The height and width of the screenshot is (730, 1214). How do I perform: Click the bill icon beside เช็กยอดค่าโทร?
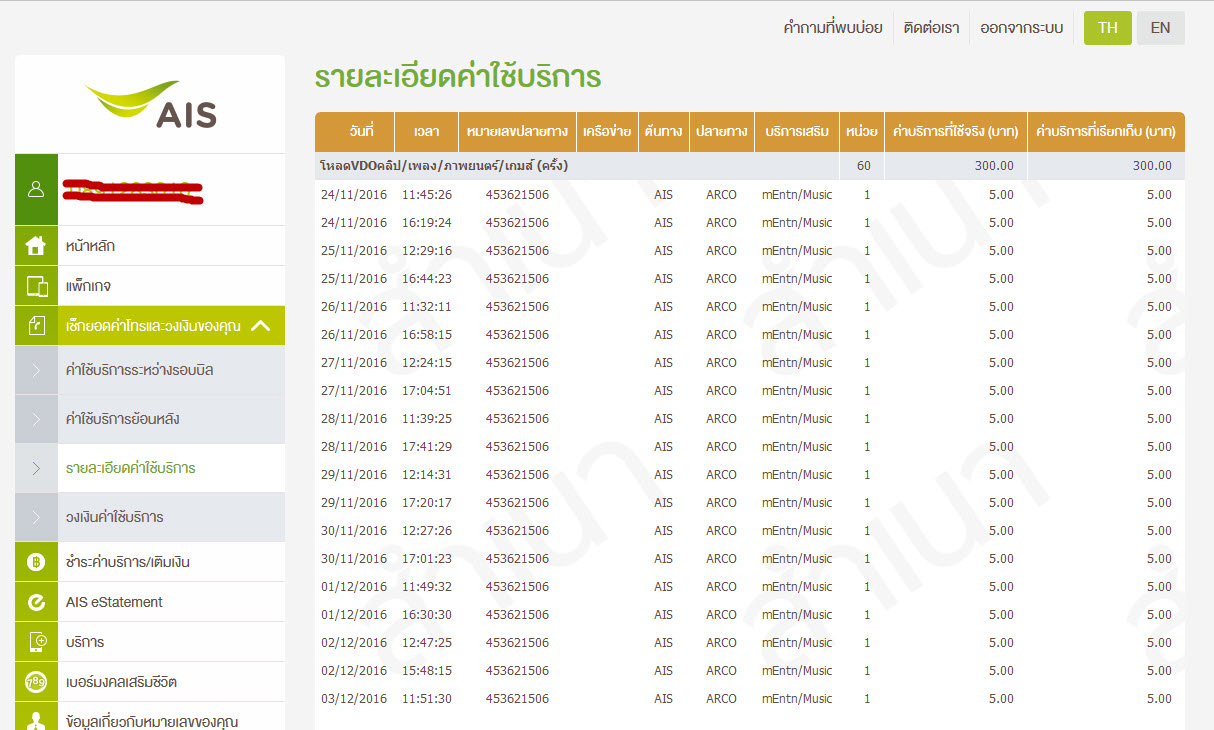pos(36,326)
